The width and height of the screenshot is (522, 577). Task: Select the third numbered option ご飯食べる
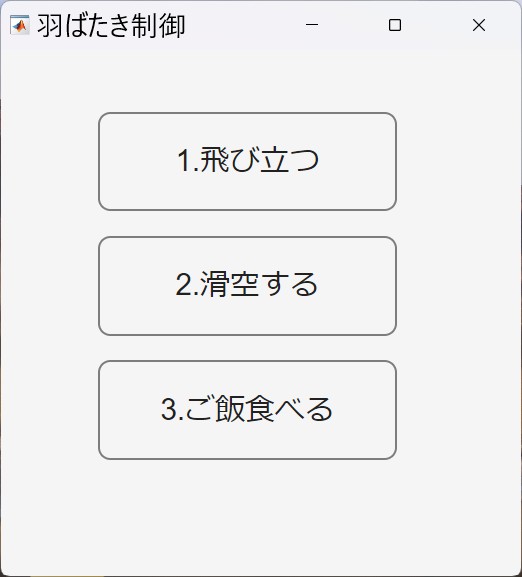247,410
